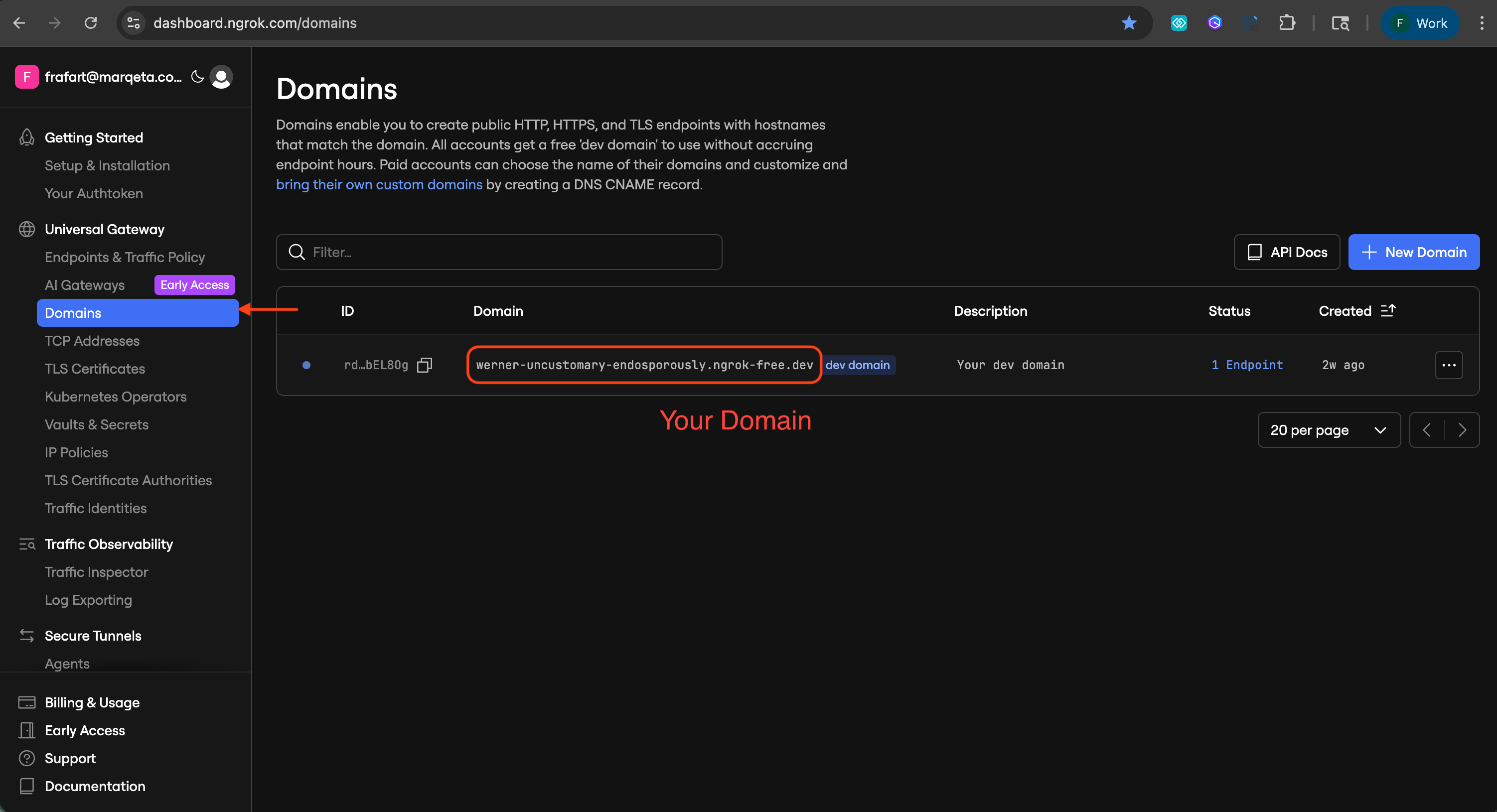Open Kubernetes Operators page
Viewport: 1497px width, 812px height.
116,397
